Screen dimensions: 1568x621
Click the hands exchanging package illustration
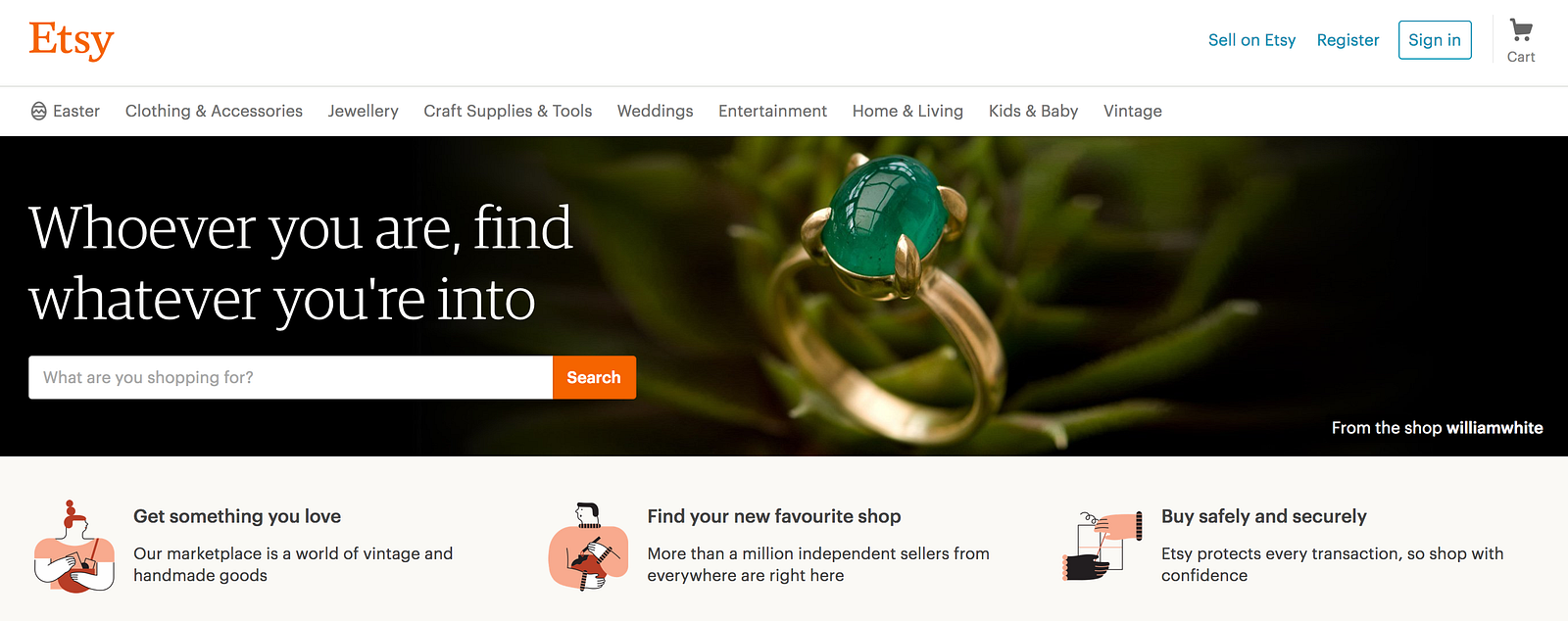pyautogui.click(x=1102, y=546)
